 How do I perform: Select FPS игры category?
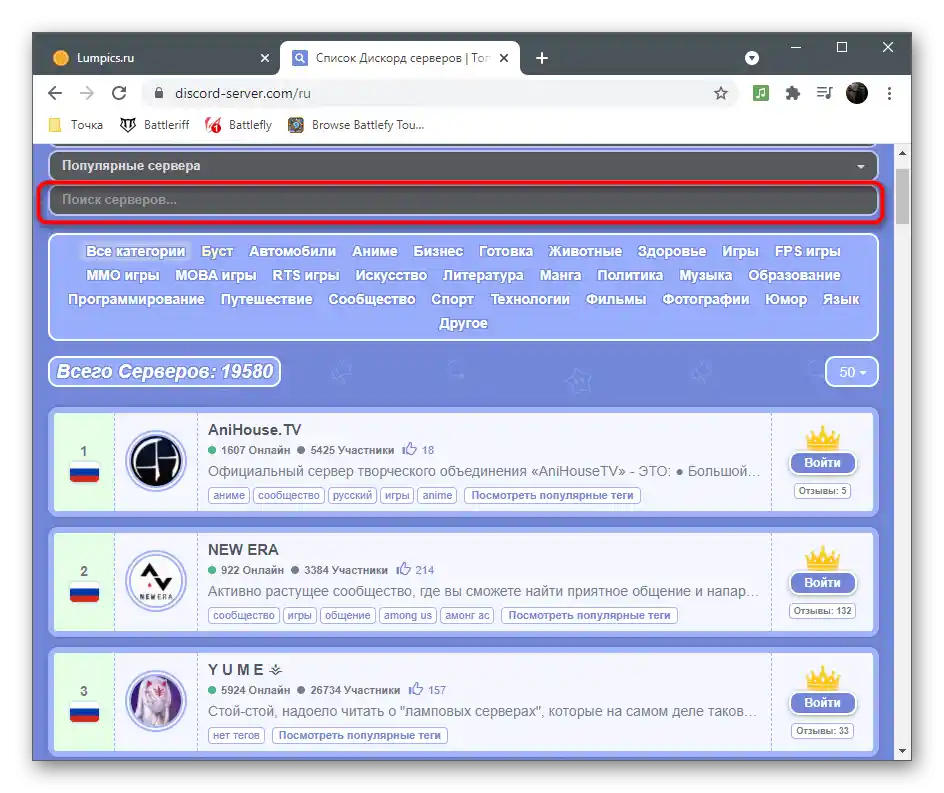click(x=807, y=251)
